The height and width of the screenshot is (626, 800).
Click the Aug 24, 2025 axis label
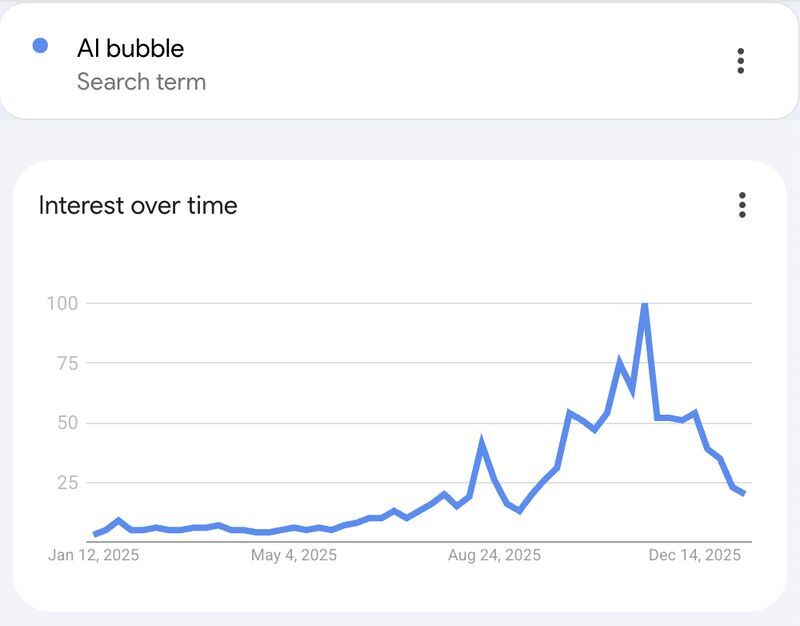pyautogui.click(x=494, y=555)
